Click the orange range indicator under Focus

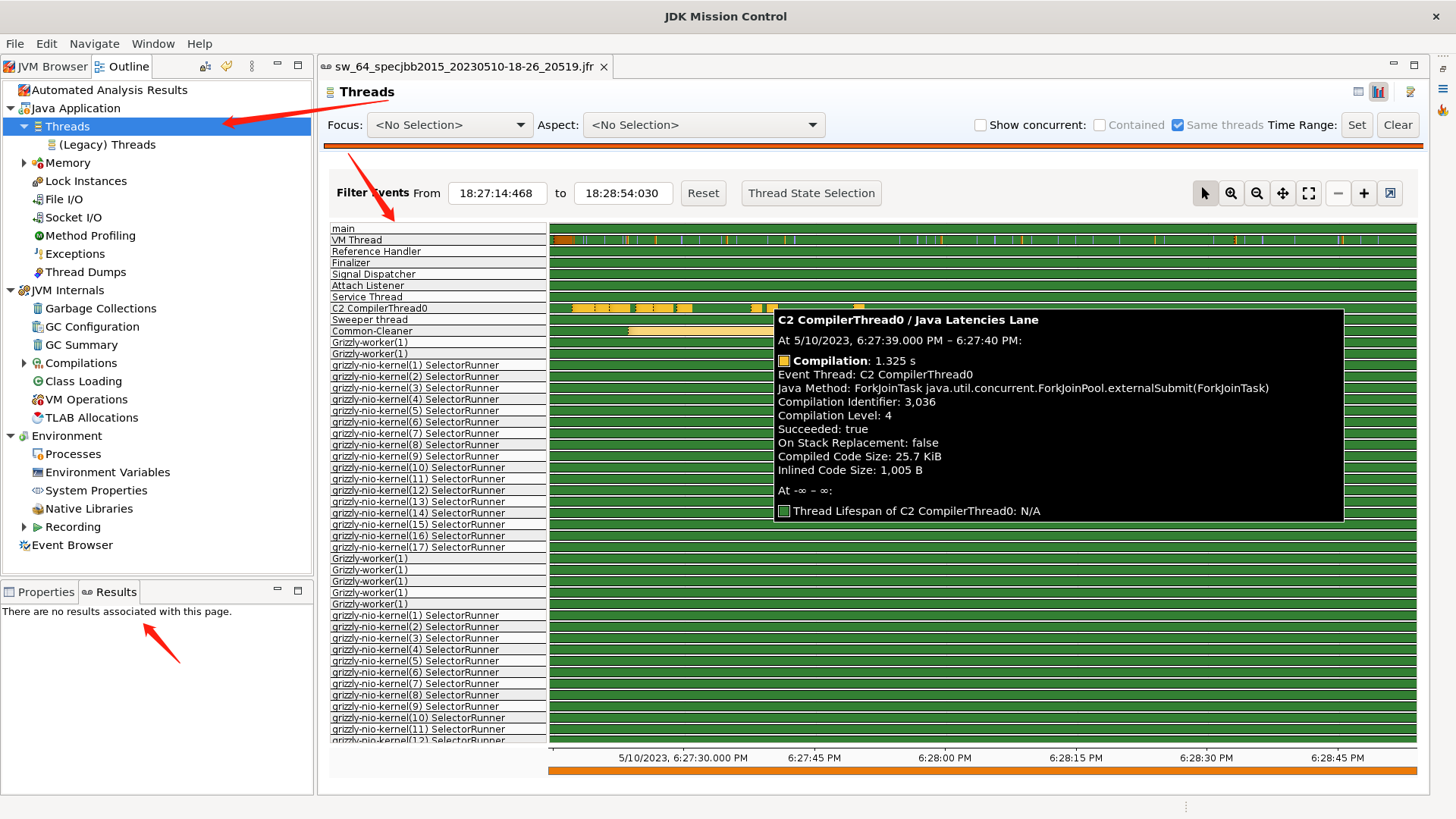(873, 146)
